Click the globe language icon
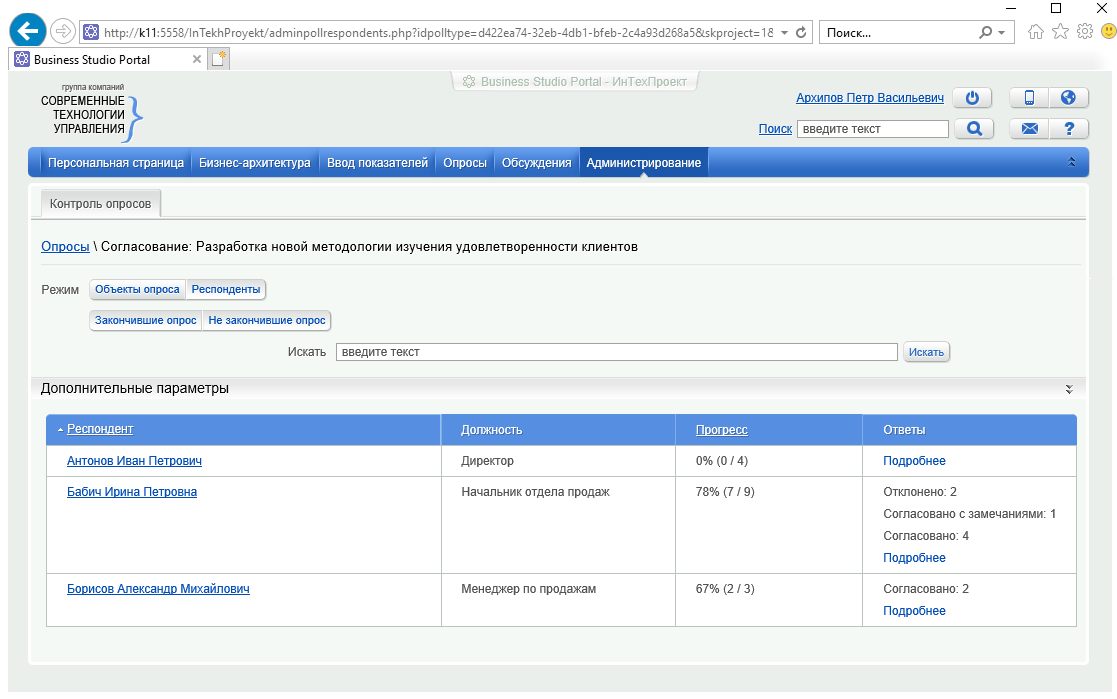Image resolution: width=1117 pixels, height=699 pixels. pyautogui.click(x=1068, y=98)
